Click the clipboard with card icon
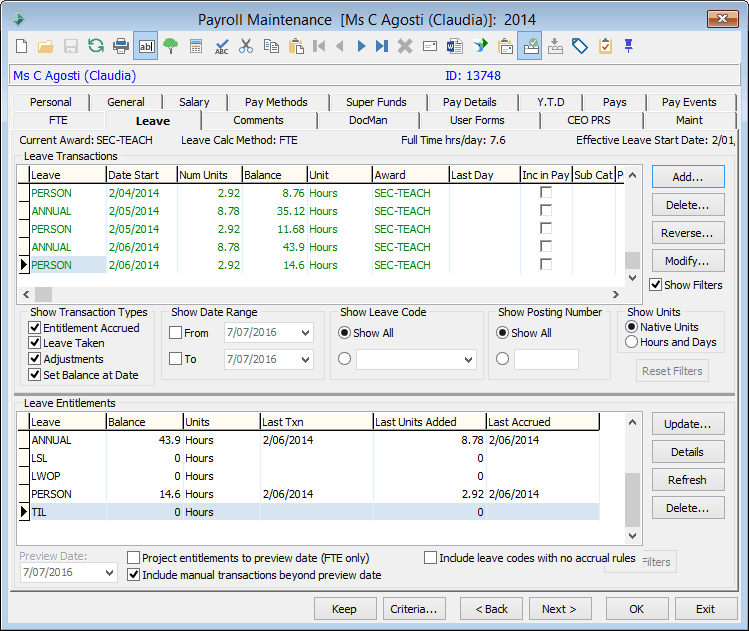The width and height of the screenshot is (749, 631). [x=505, y=46]
